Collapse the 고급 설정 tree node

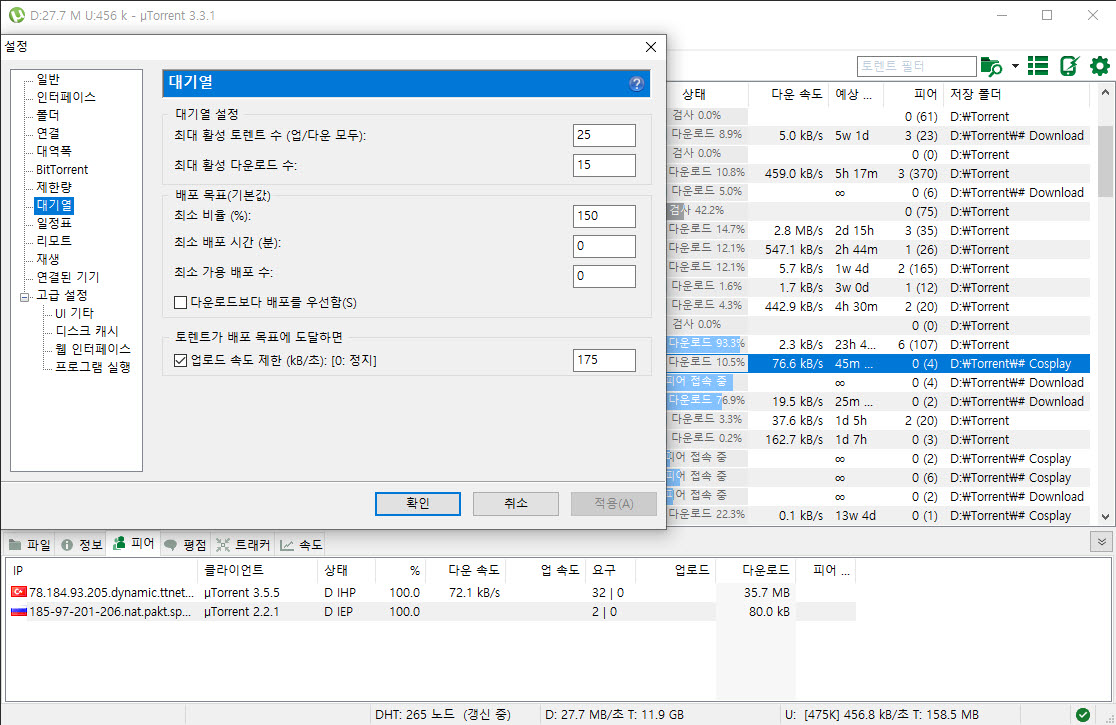click(24, 296)
